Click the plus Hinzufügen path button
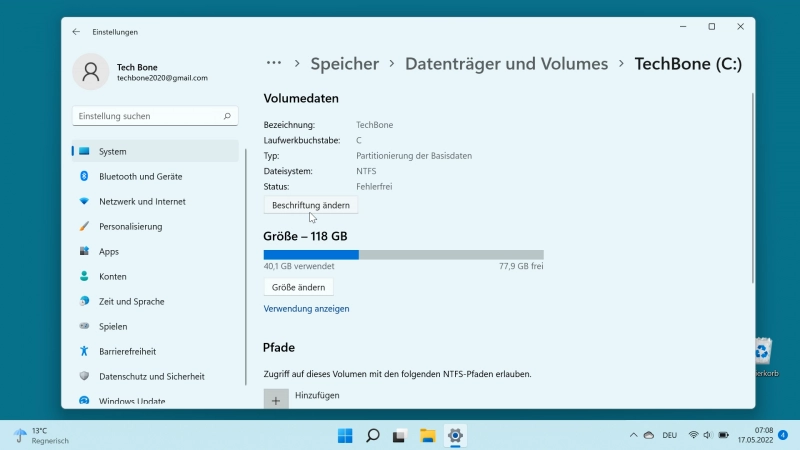 (276, 399)
